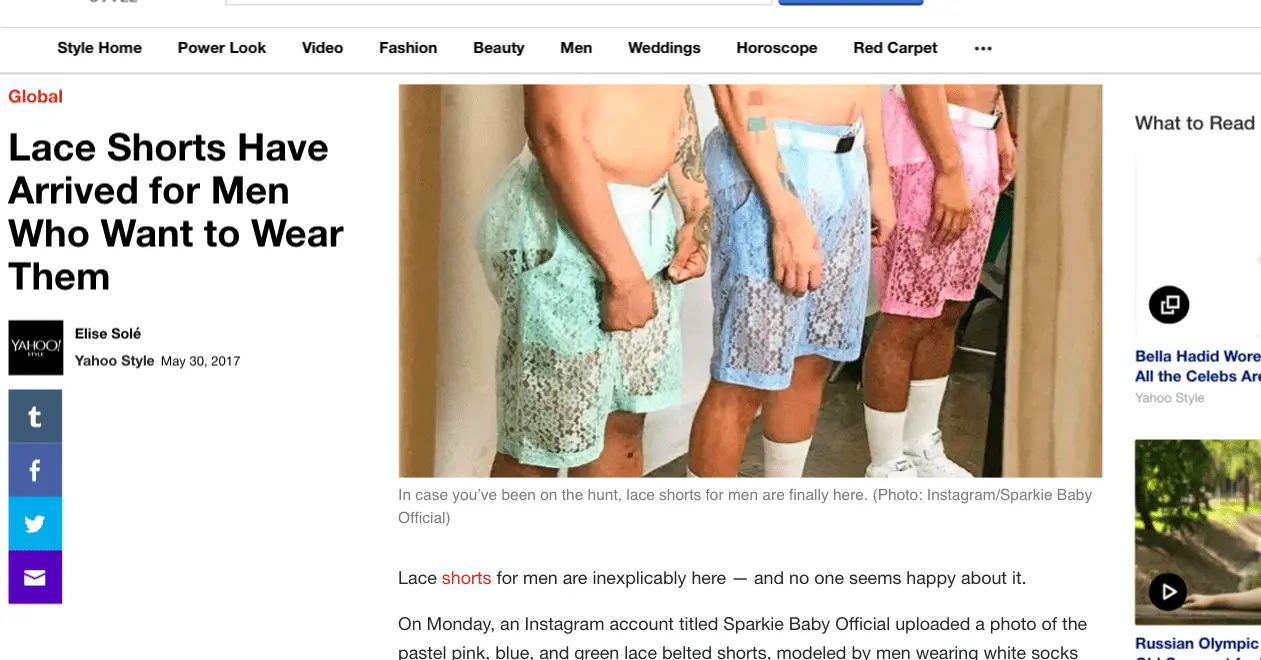Go to the Red Carpet section

(896, 48)
